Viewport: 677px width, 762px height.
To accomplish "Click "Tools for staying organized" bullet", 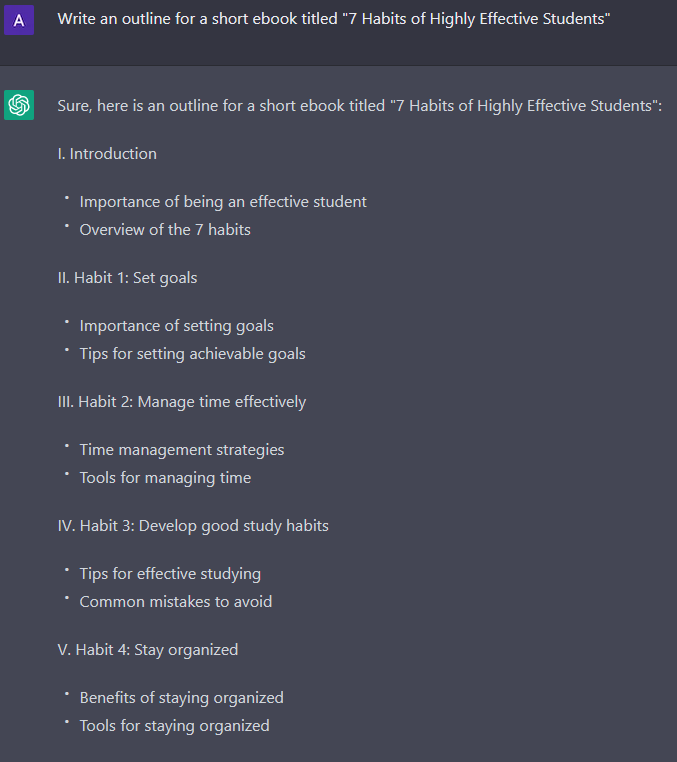I will (x=174, y=726).
